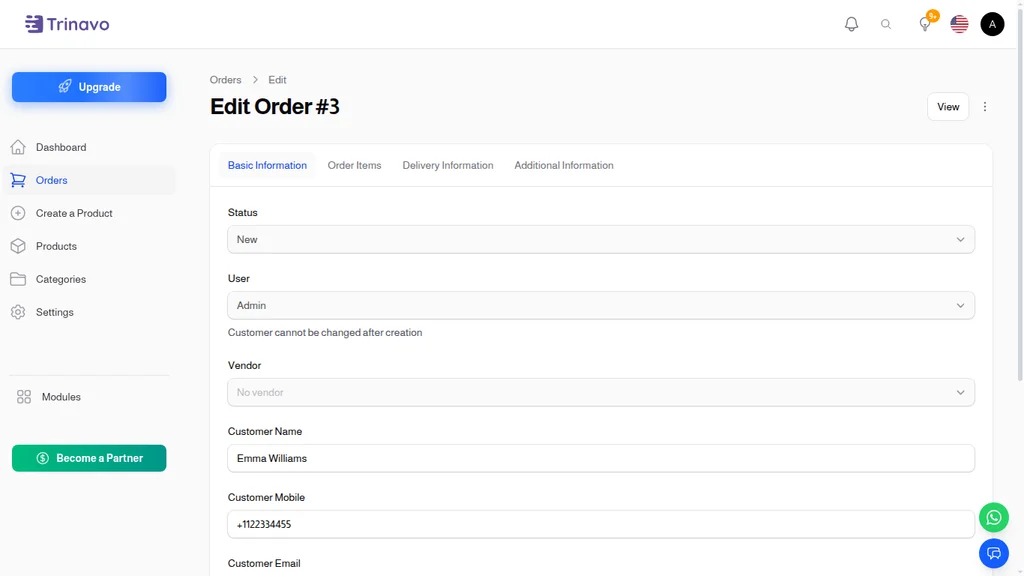Click Become a Partner button
Screen dimensions: 1024x576
(89, 458)
